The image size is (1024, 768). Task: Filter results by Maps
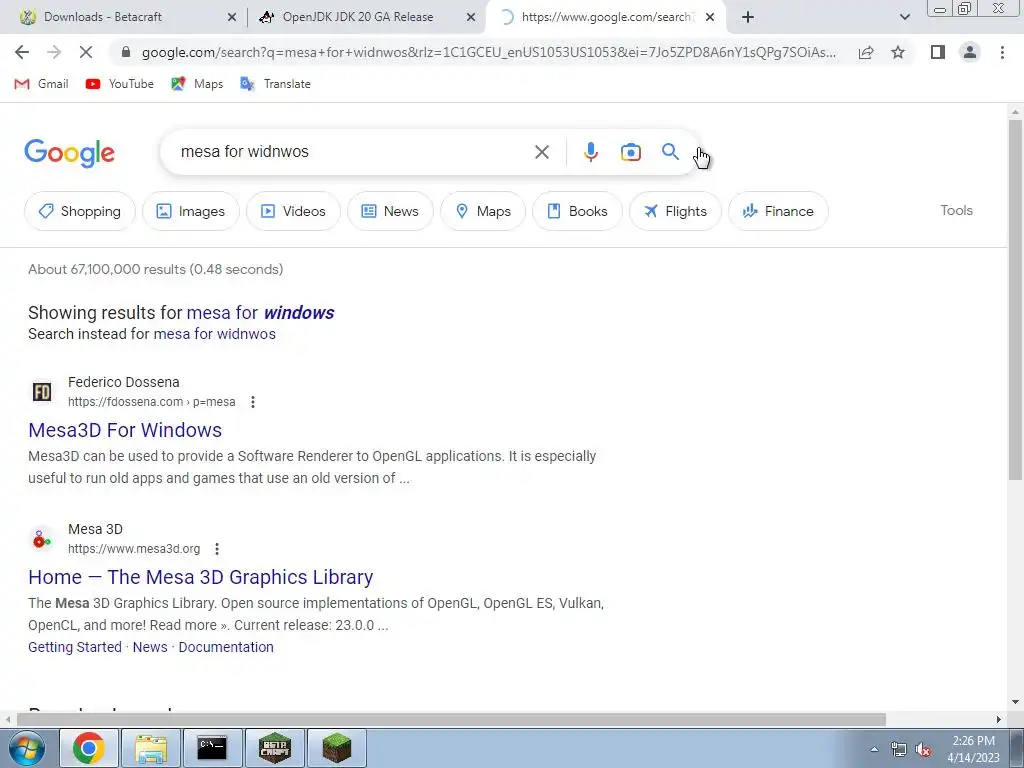[x=483, y=211]
